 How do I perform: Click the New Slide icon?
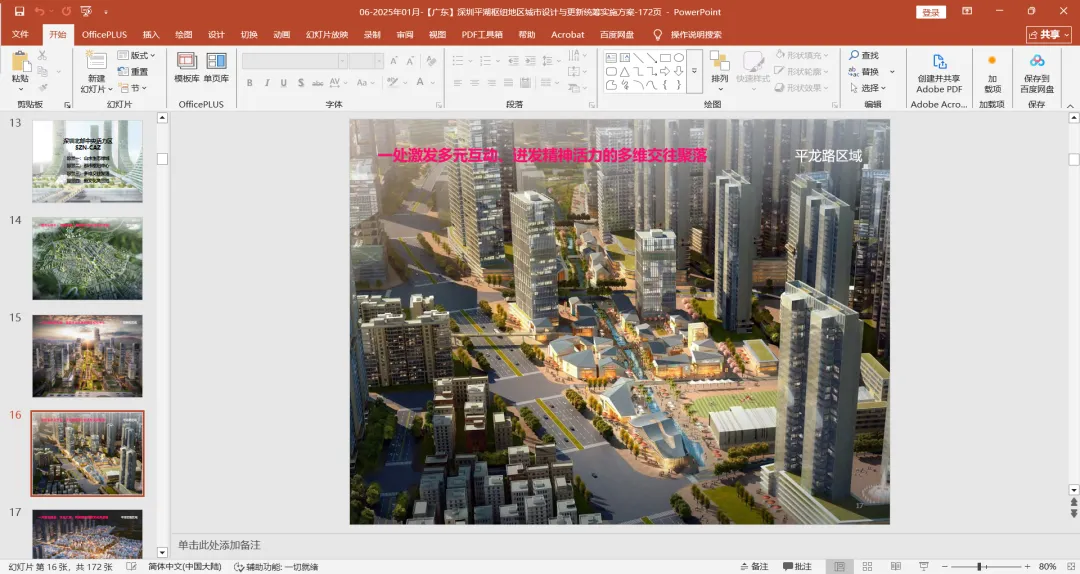coord(96,61)
